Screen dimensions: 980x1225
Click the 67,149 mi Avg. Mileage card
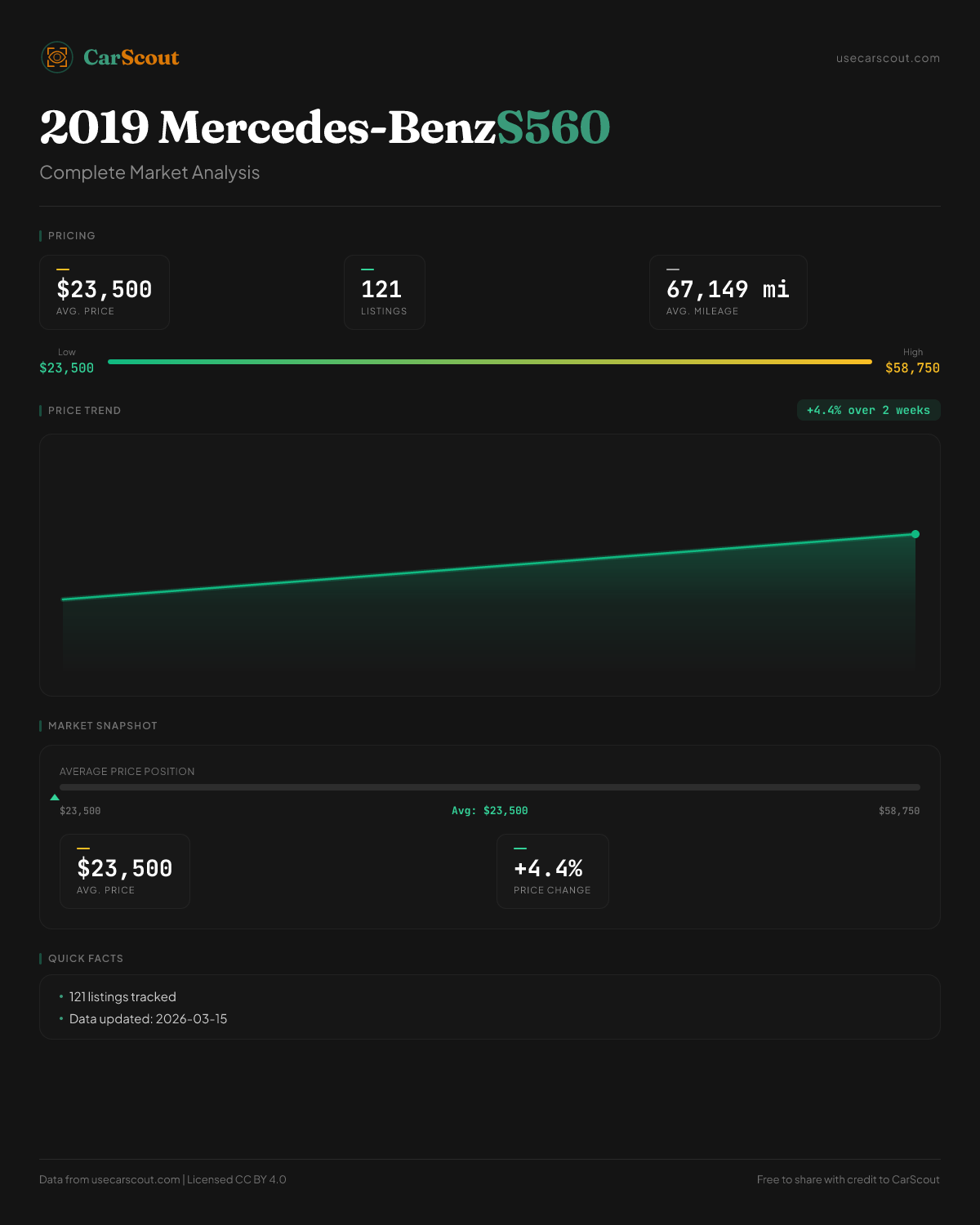[728, 292]
